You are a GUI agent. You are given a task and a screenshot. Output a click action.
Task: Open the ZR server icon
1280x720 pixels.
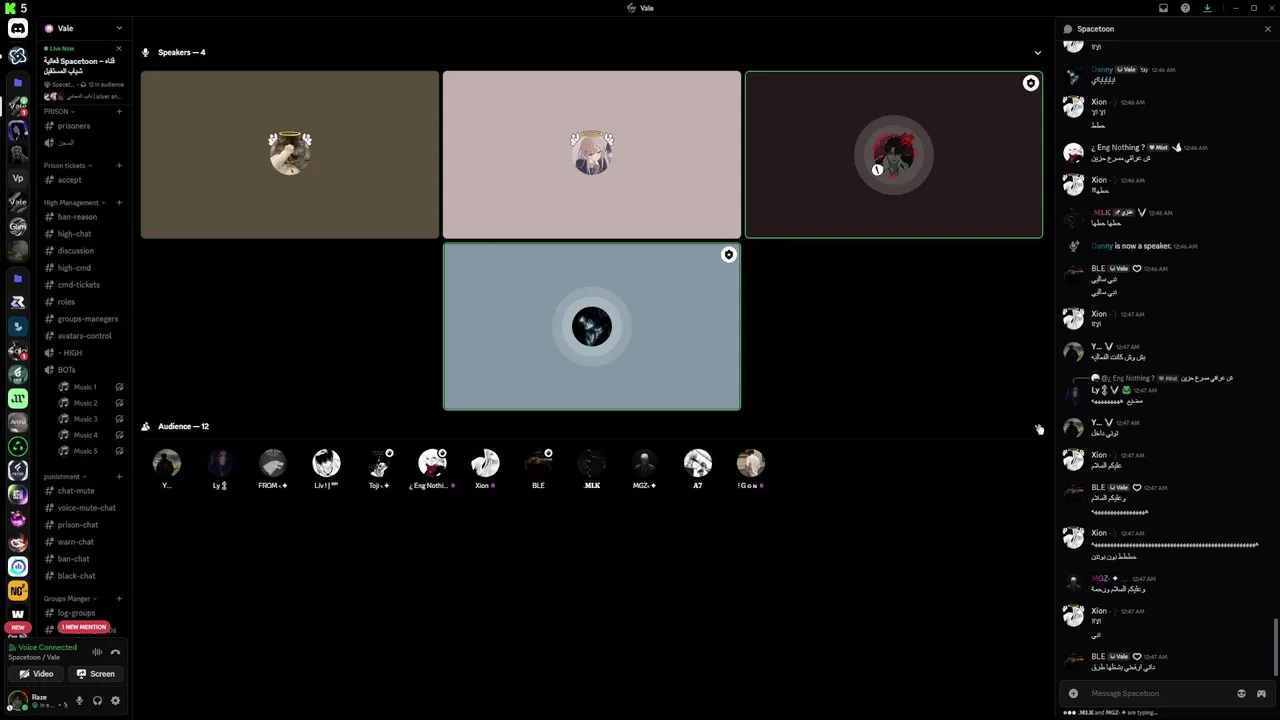[18, 302]
